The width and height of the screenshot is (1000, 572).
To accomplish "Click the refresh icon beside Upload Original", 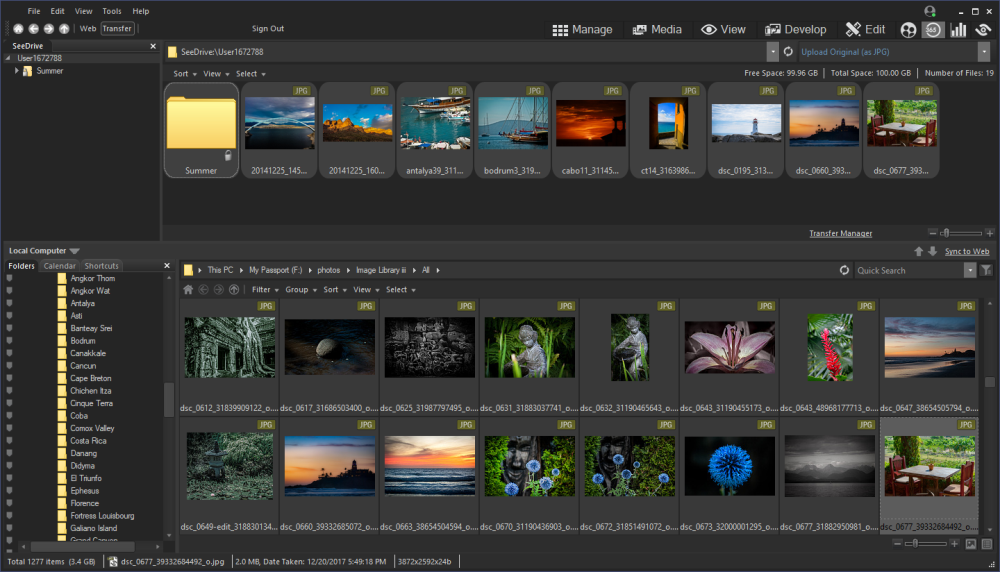I will (788, 52).
